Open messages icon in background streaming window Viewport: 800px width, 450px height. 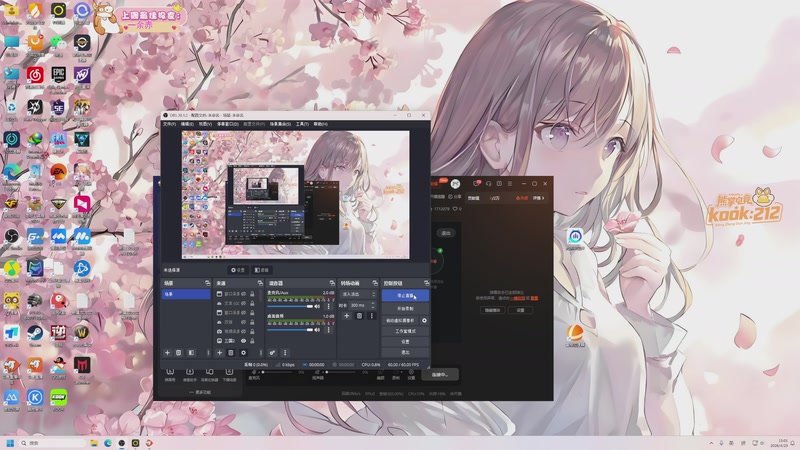click(477, 184)
